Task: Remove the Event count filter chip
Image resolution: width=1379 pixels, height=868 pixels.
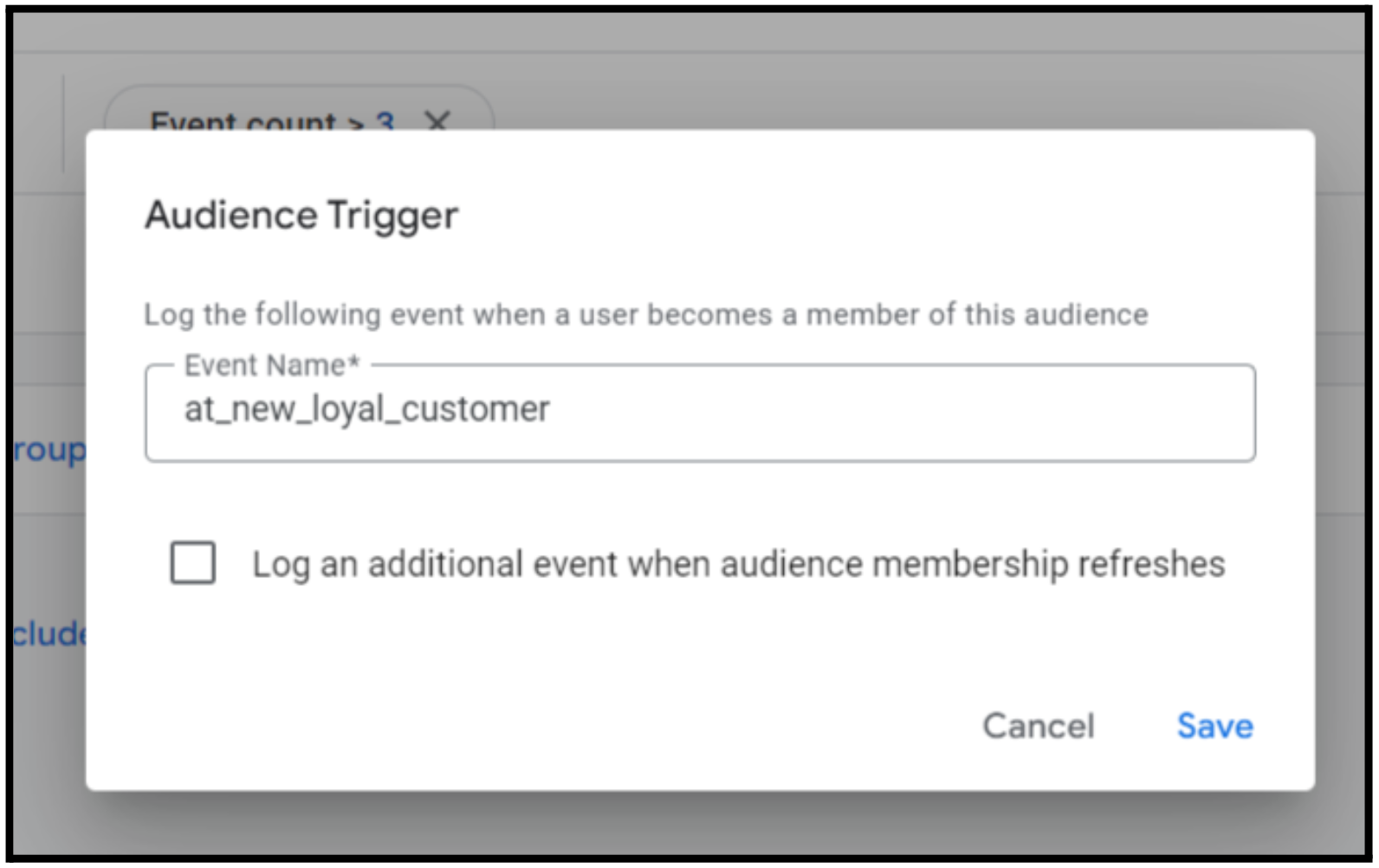Action: tap(437, 120)
